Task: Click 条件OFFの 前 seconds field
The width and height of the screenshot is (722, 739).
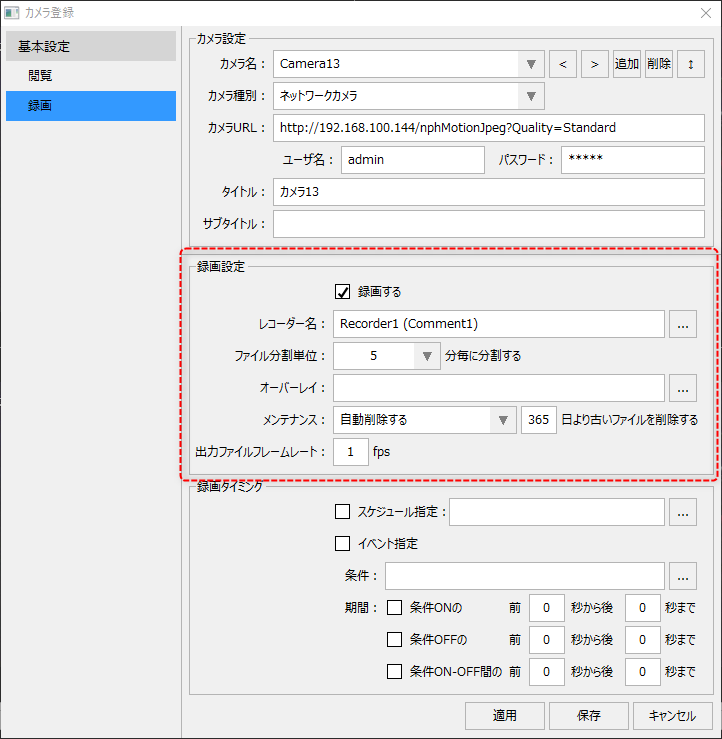Action: click(547, 640)
